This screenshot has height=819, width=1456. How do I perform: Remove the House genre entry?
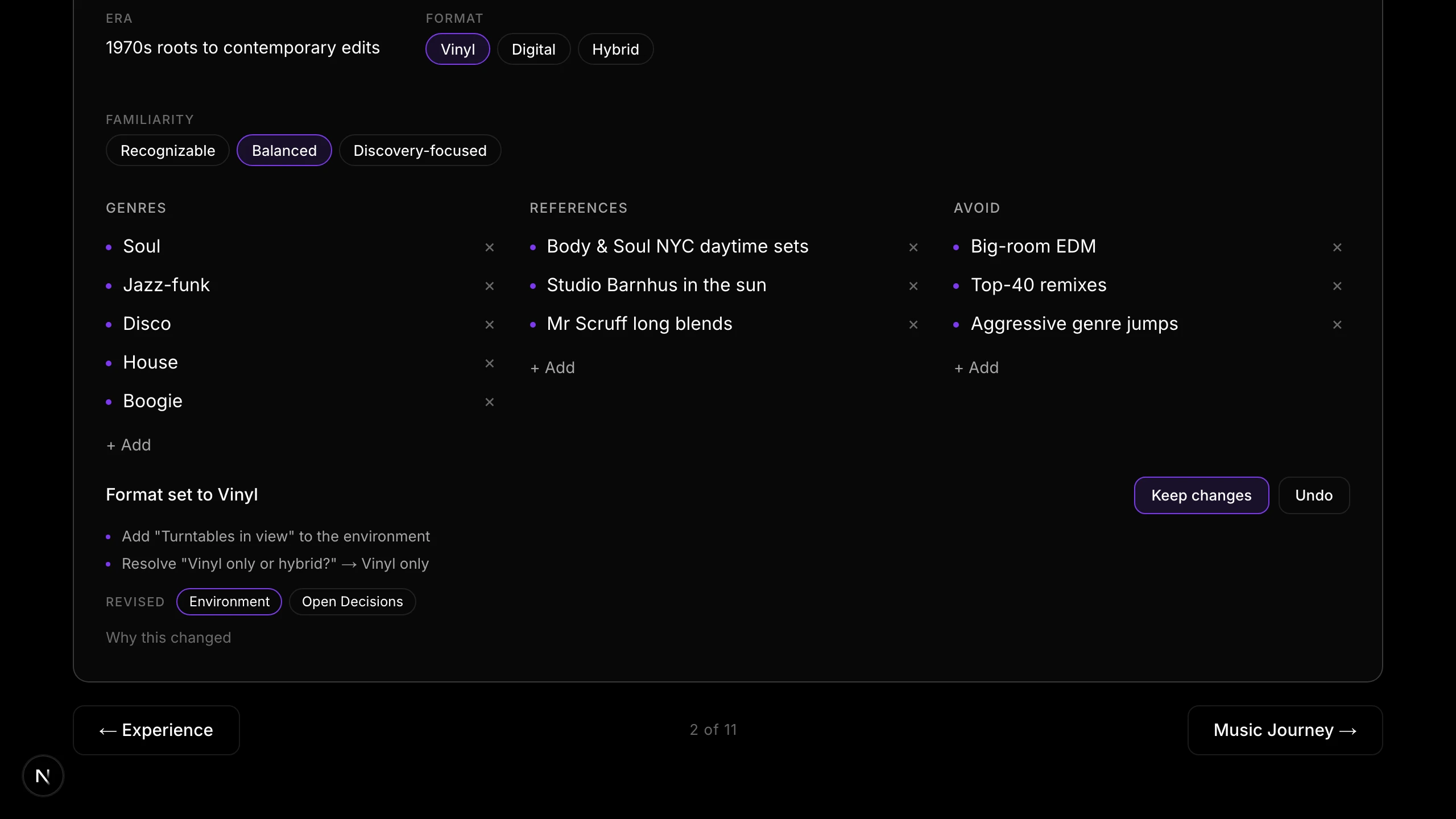[489, 363]
